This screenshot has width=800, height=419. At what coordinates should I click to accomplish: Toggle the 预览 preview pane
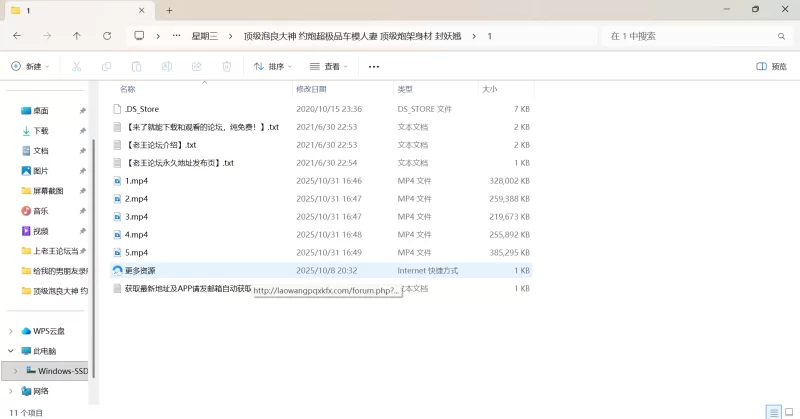click(x=771, y=66)
